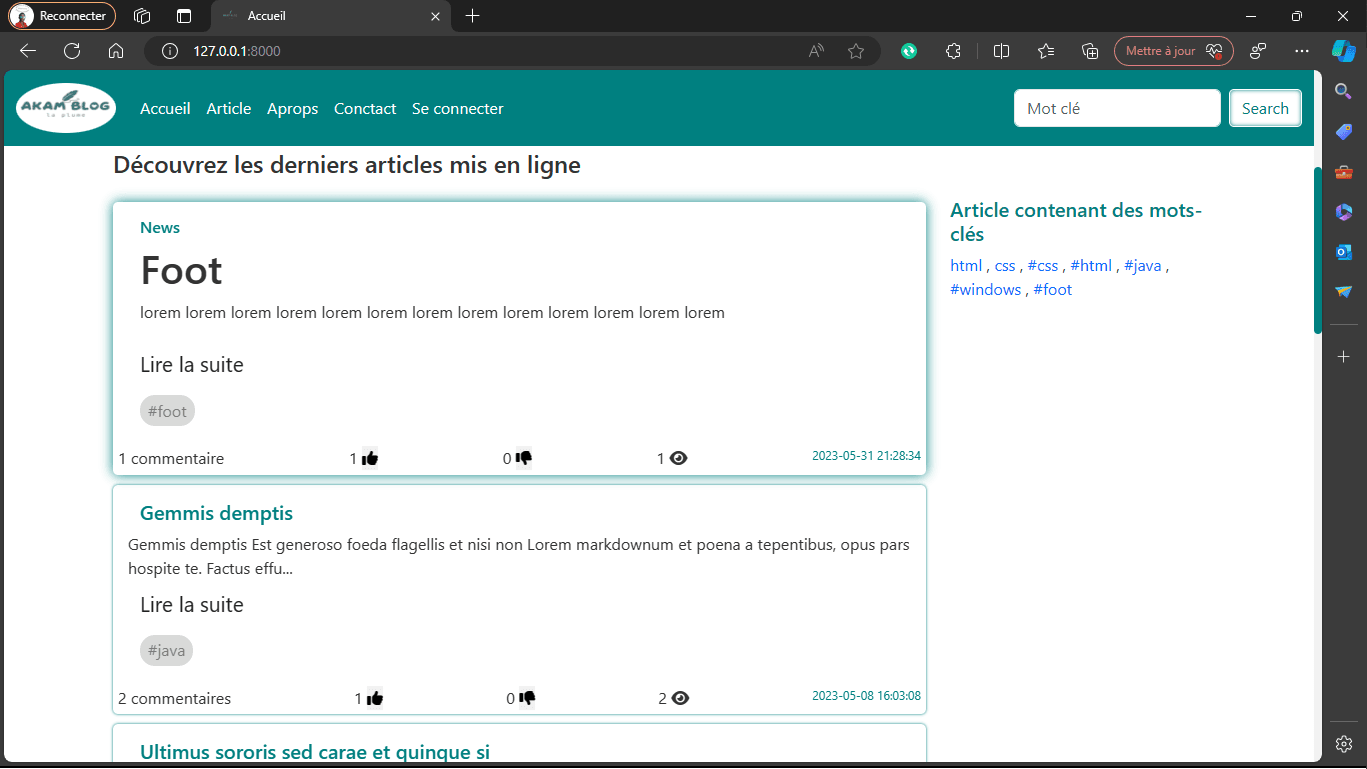Like the Gemmis demptis article

[x=375, y=698]
